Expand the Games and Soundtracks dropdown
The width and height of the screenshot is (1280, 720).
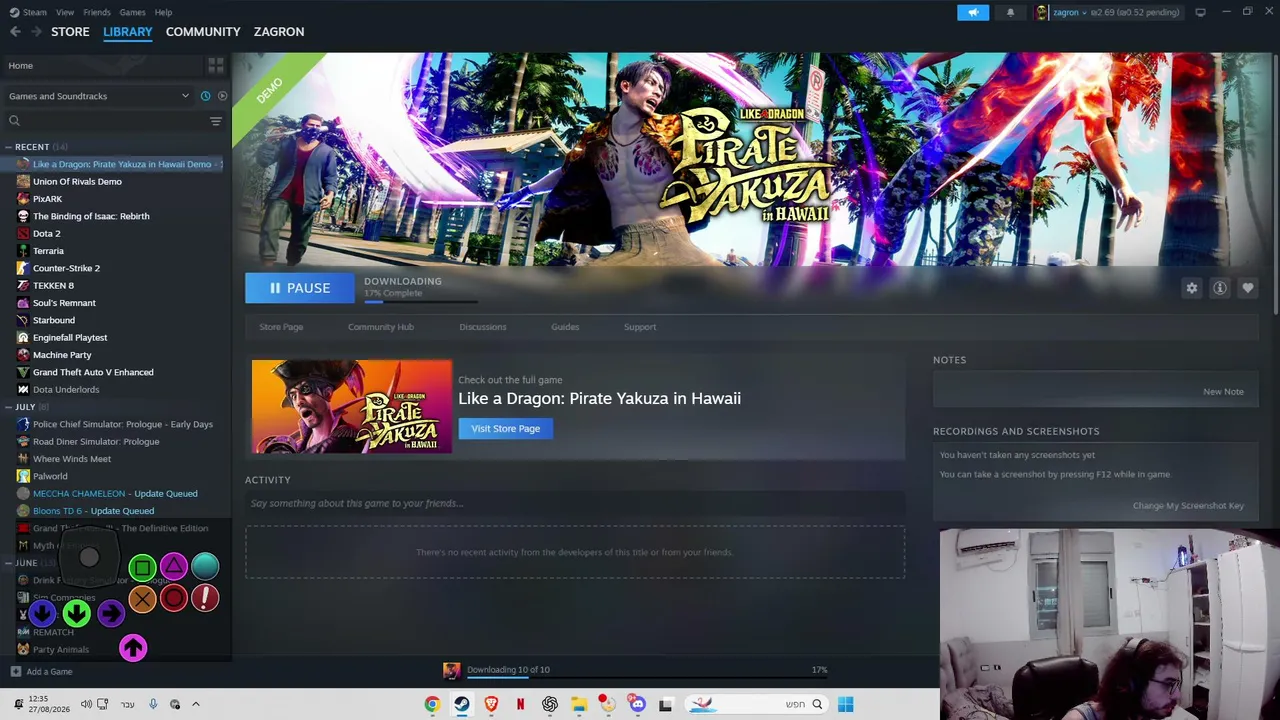98,96
